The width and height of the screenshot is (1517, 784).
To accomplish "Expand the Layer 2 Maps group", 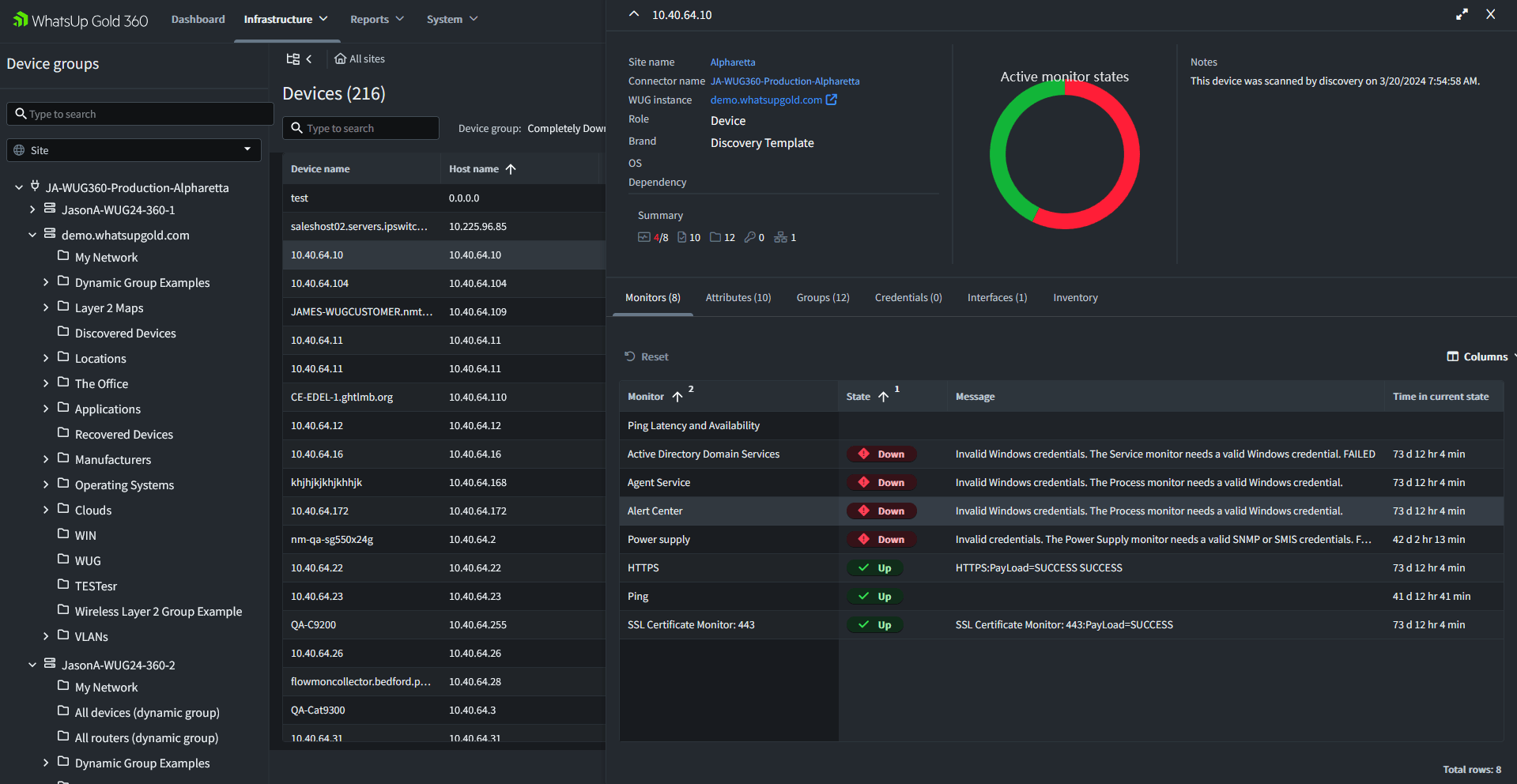I will (46, 308).
